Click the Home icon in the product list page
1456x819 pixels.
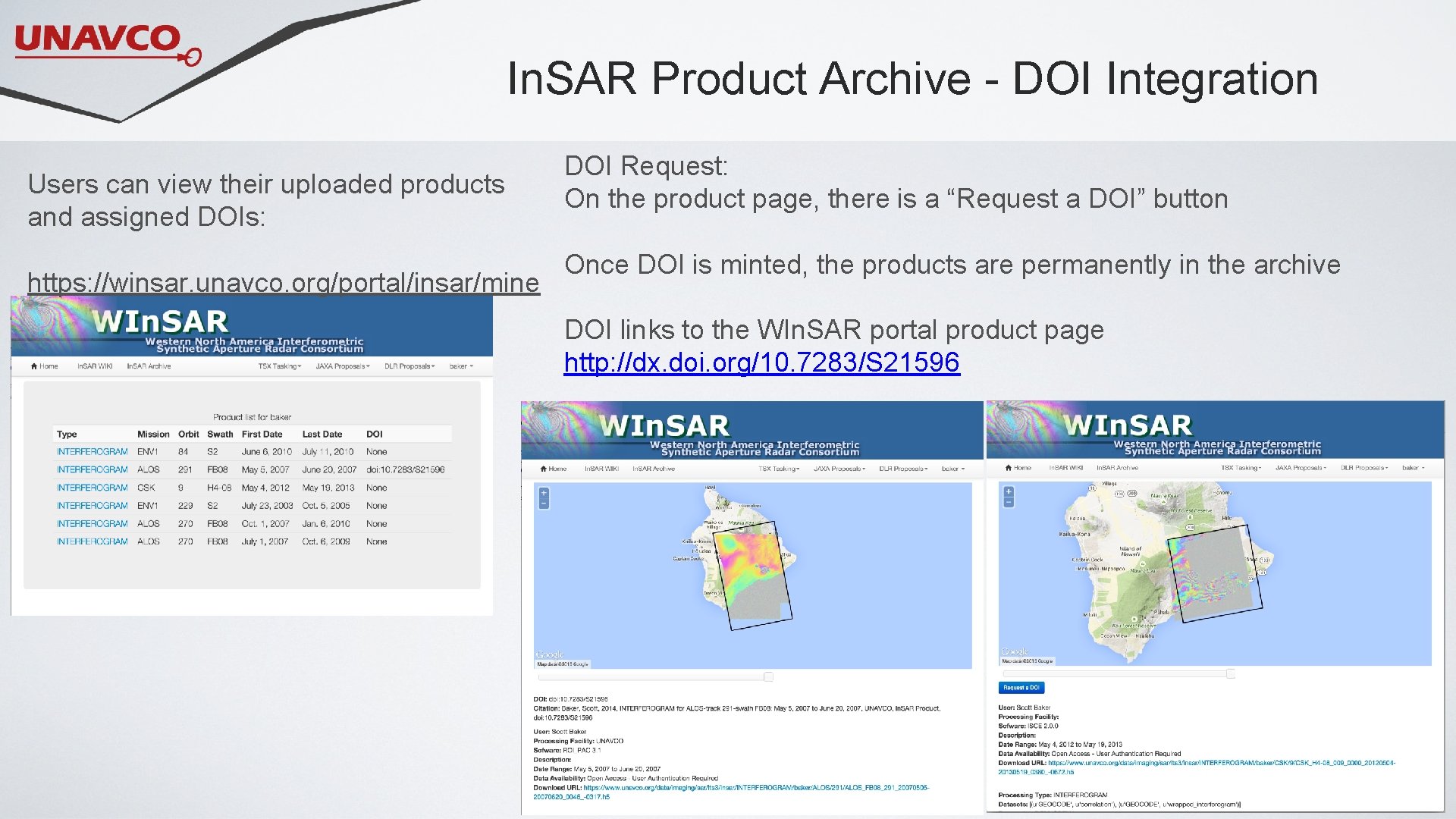[x=34, y=366]
